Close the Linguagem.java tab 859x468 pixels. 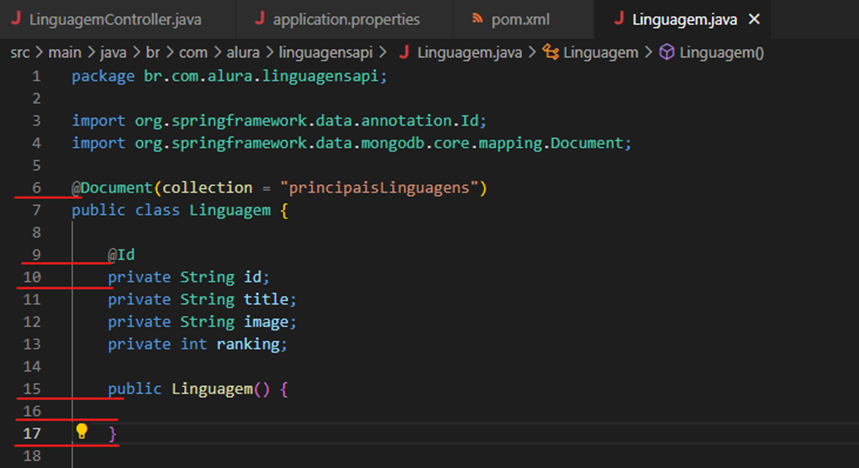(754, 19)
